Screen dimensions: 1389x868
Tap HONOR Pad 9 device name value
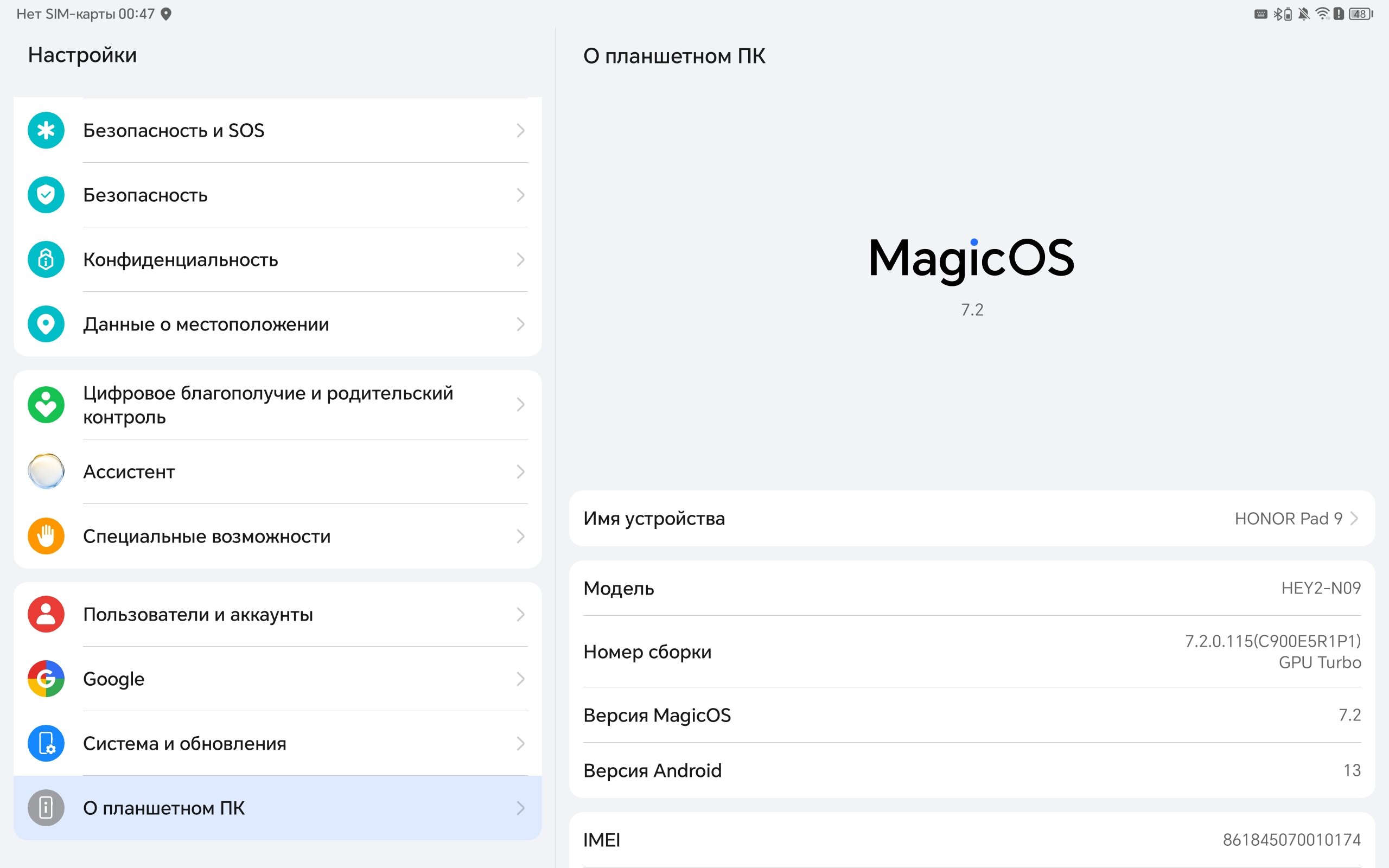1288,519
